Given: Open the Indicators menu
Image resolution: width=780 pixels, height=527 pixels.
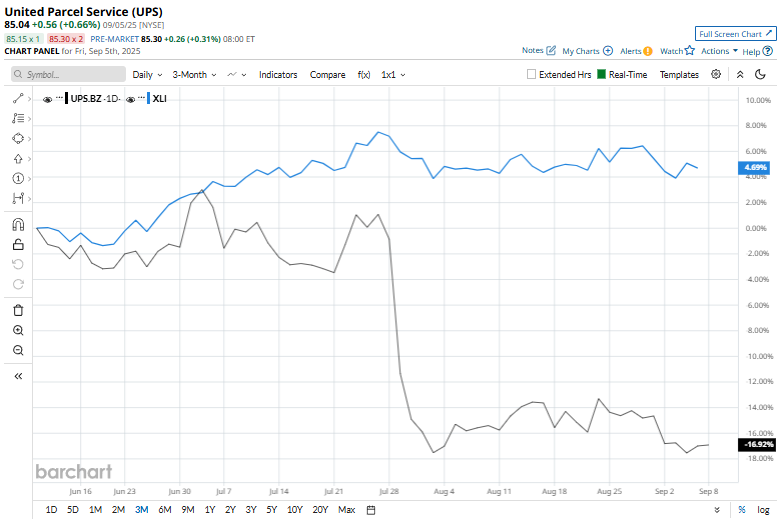Looking at the screenshot, I should pos(278,75).
